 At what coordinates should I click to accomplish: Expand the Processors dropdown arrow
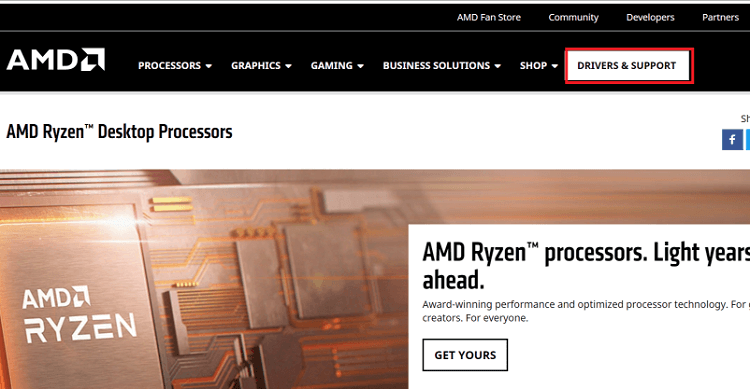(209, 66)
